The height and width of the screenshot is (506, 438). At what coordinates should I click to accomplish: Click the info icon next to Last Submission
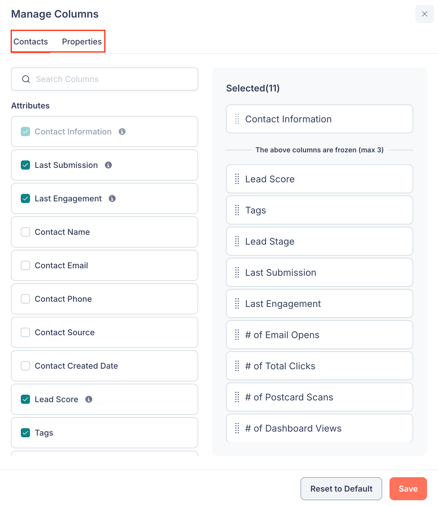tap(108, 165)
